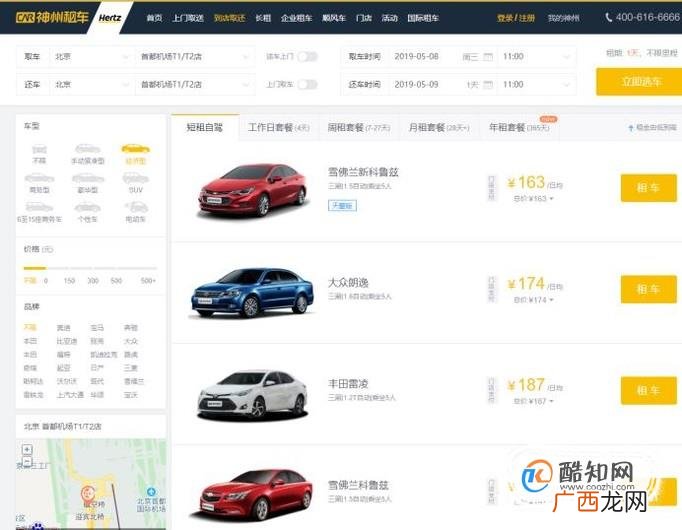Select the 个性车 vehicle type icon
The height and width of the screenshot is (530, 682).
pos(87,207)
